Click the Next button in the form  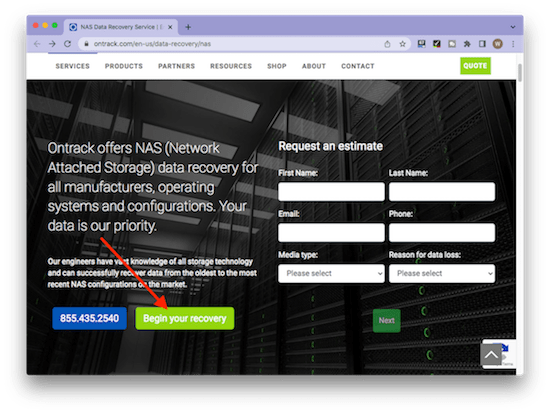(x=387, y=320)
